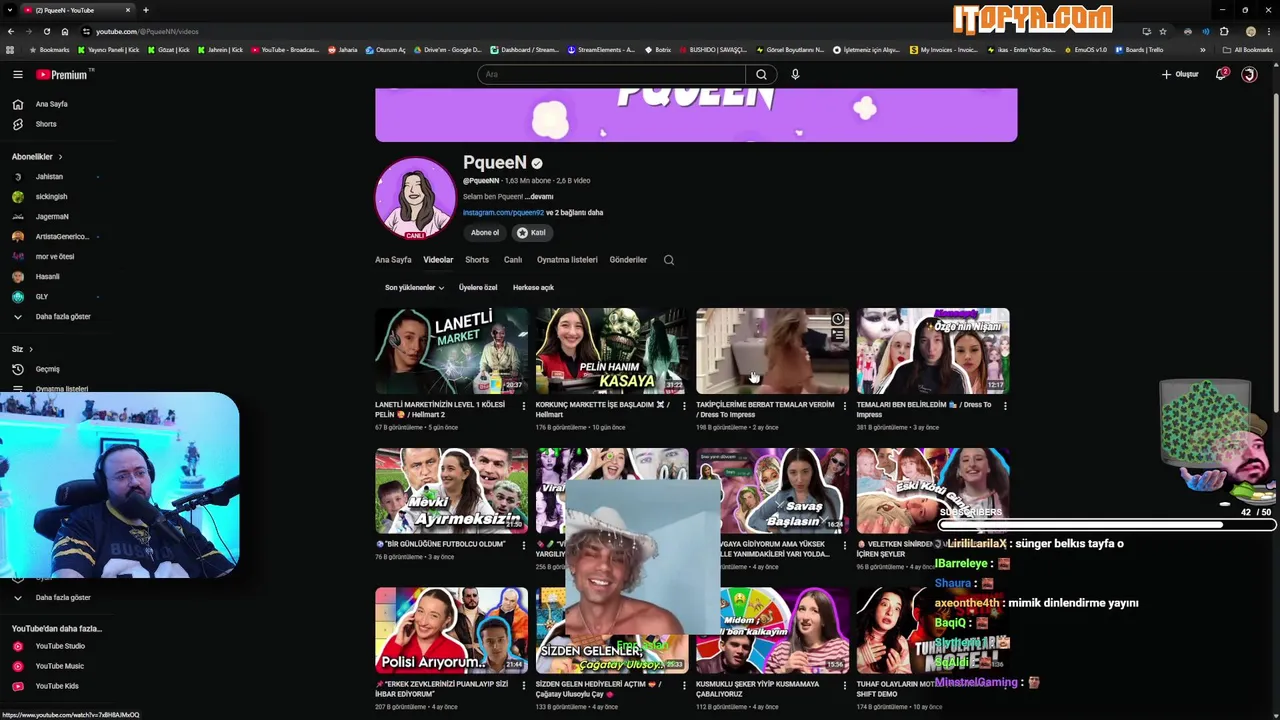Open more options for KUSMUKLU ŞEKER video

844,686
